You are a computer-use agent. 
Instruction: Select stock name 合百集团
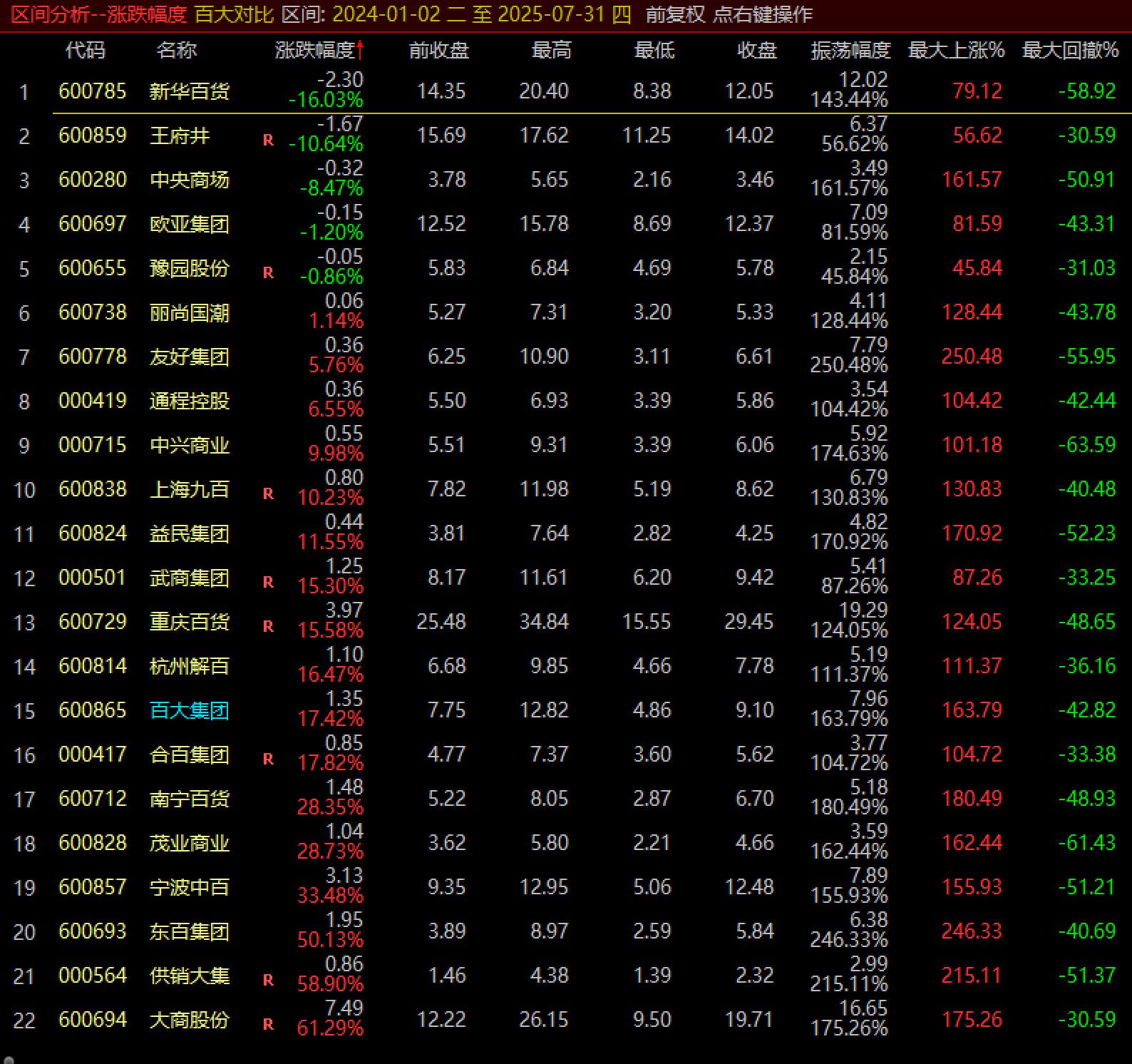point(190,754)
